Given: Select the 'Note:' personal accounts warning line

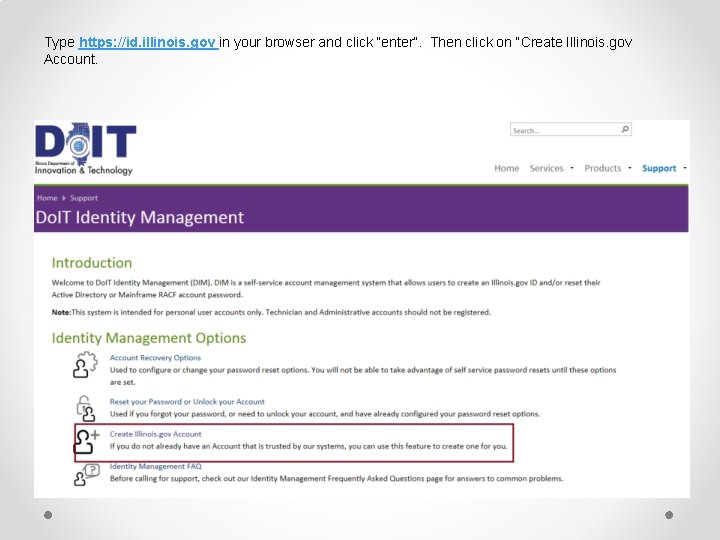Looking at the screenshot, I should click(271, 312).
